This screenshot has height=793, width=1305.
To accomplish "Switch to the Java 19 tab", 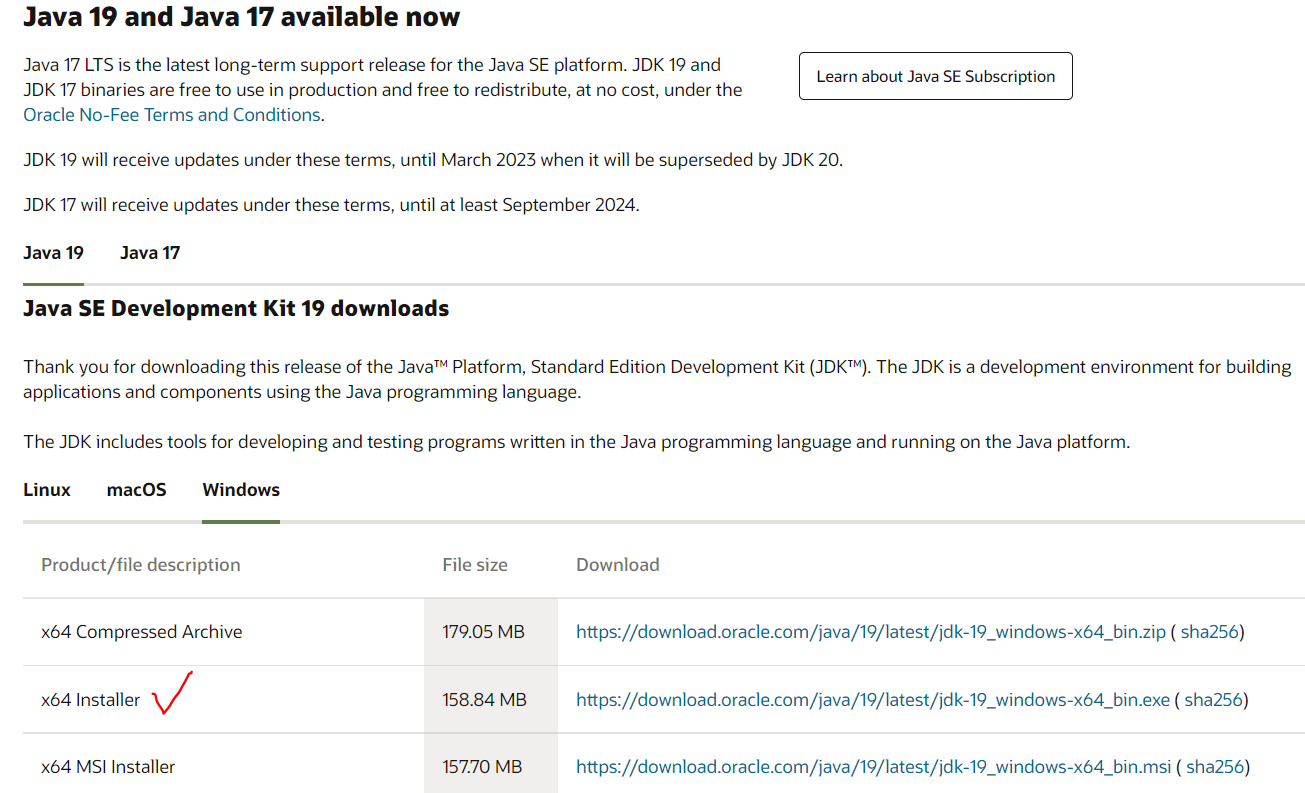I will (53, 253).
